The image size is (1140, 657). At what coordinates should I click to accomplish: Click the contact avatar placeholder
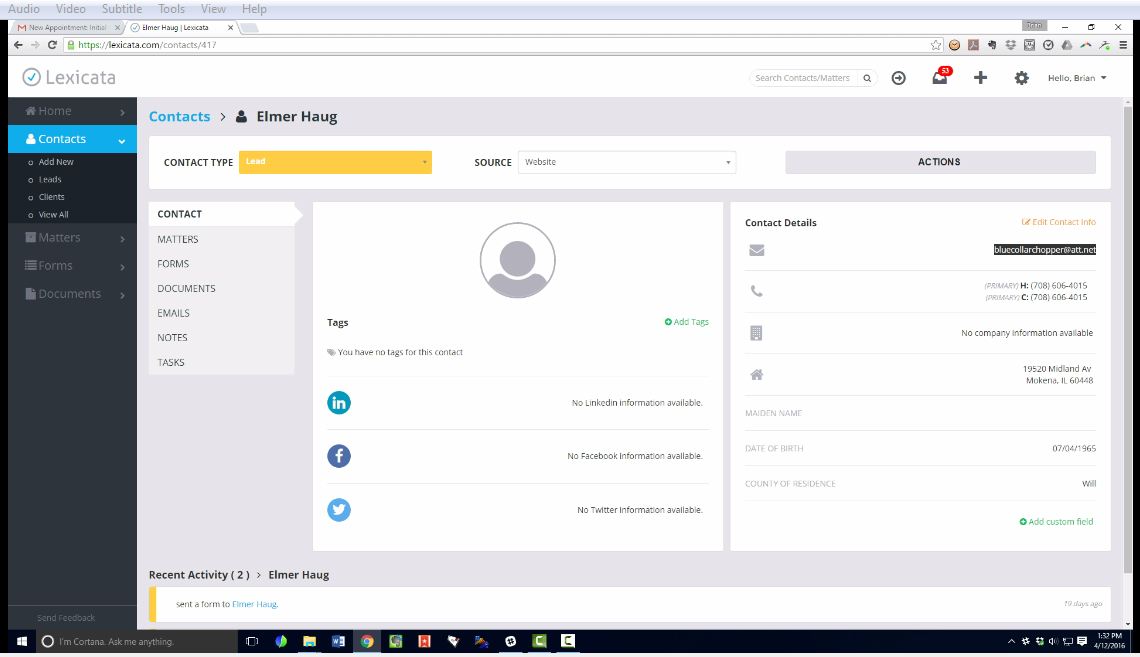pos(518,260)
